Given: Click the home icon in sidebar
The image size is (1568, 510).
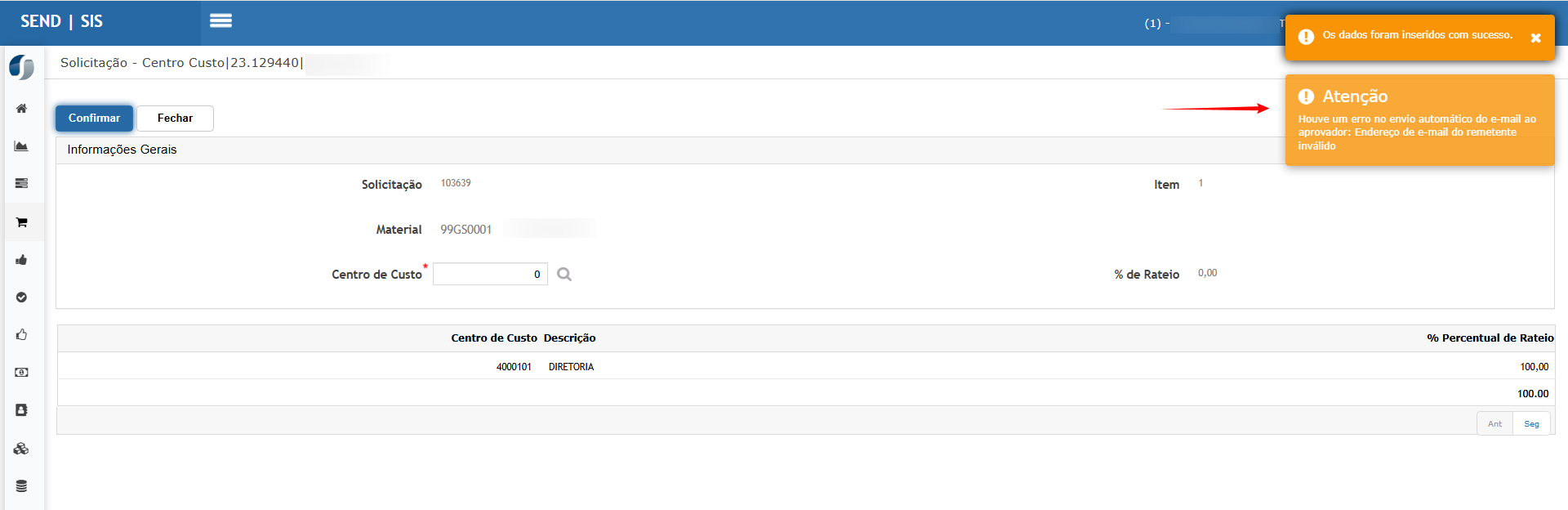Looking at the screenshot, I should point(21,109).
